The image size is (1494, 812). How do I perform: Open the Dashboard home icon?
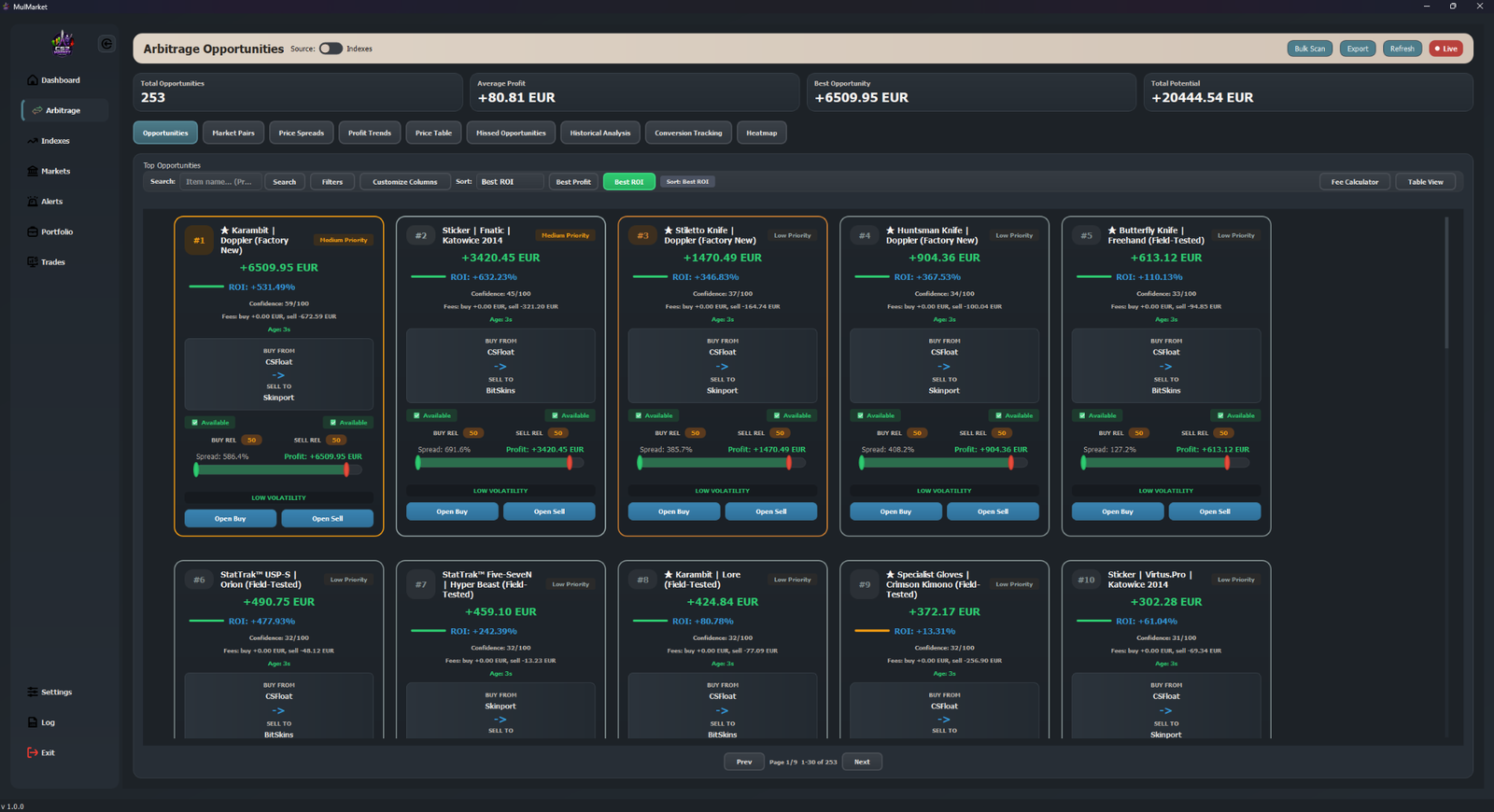pos(33,80)
